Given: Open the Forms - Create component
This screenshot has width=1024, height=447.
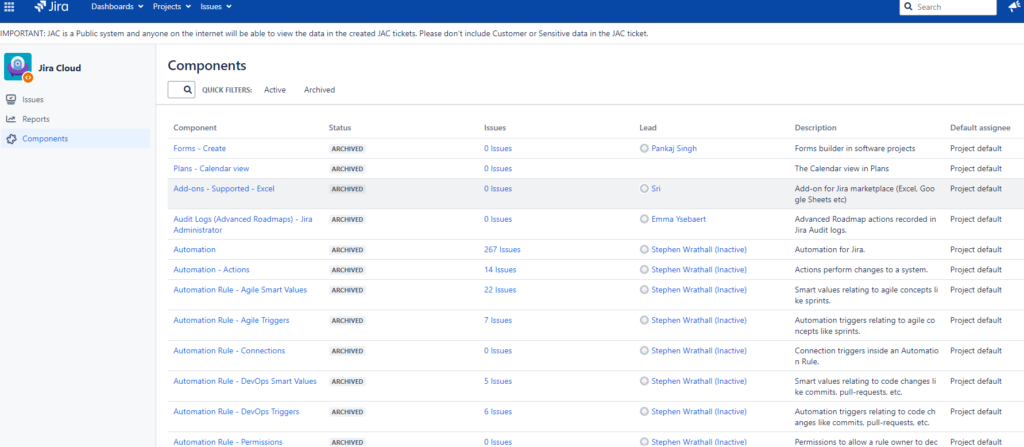Looking at the screenshot, I should 199,148.
